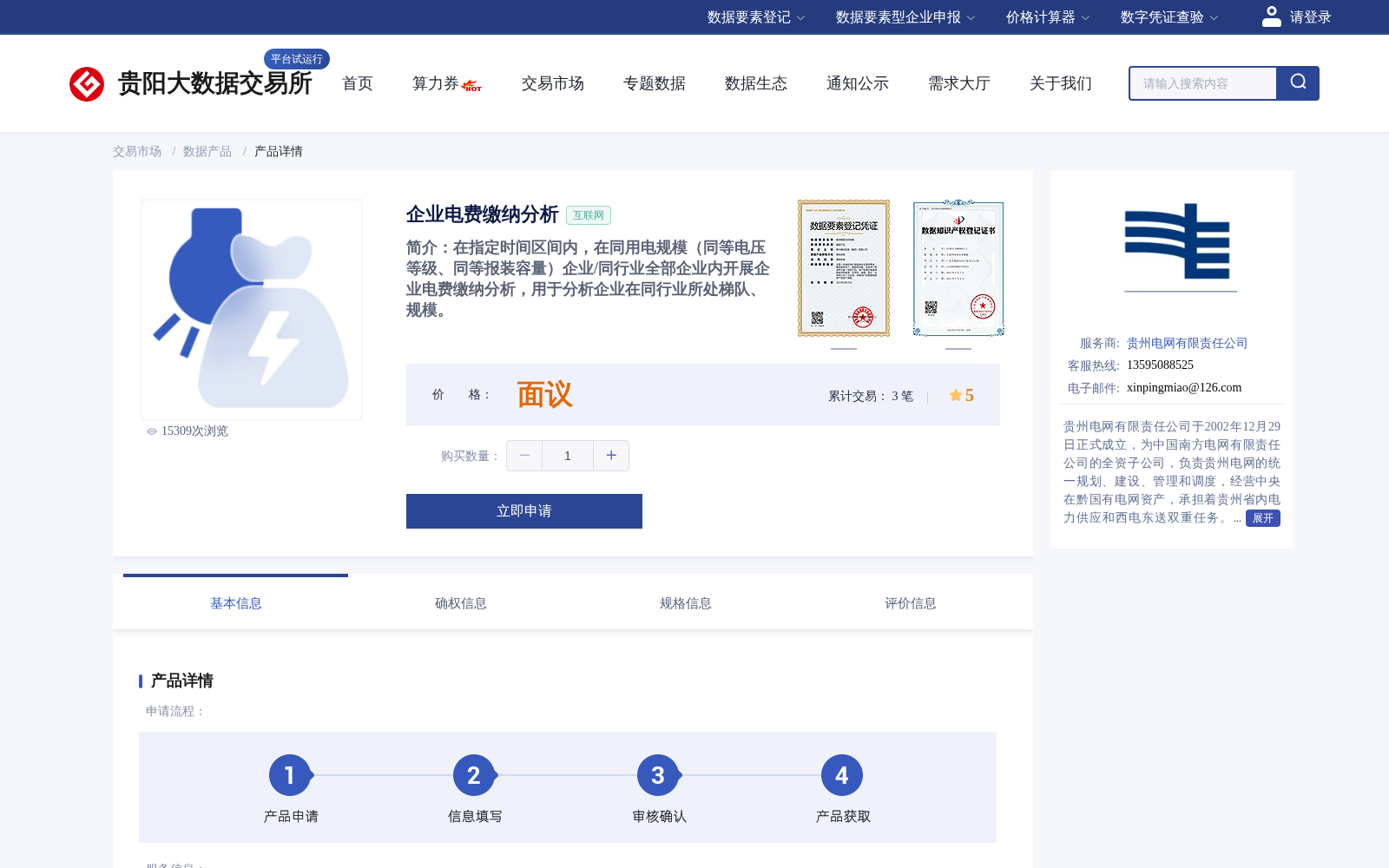
Task: Click the 平台试运行 badge
Action: 297,59
